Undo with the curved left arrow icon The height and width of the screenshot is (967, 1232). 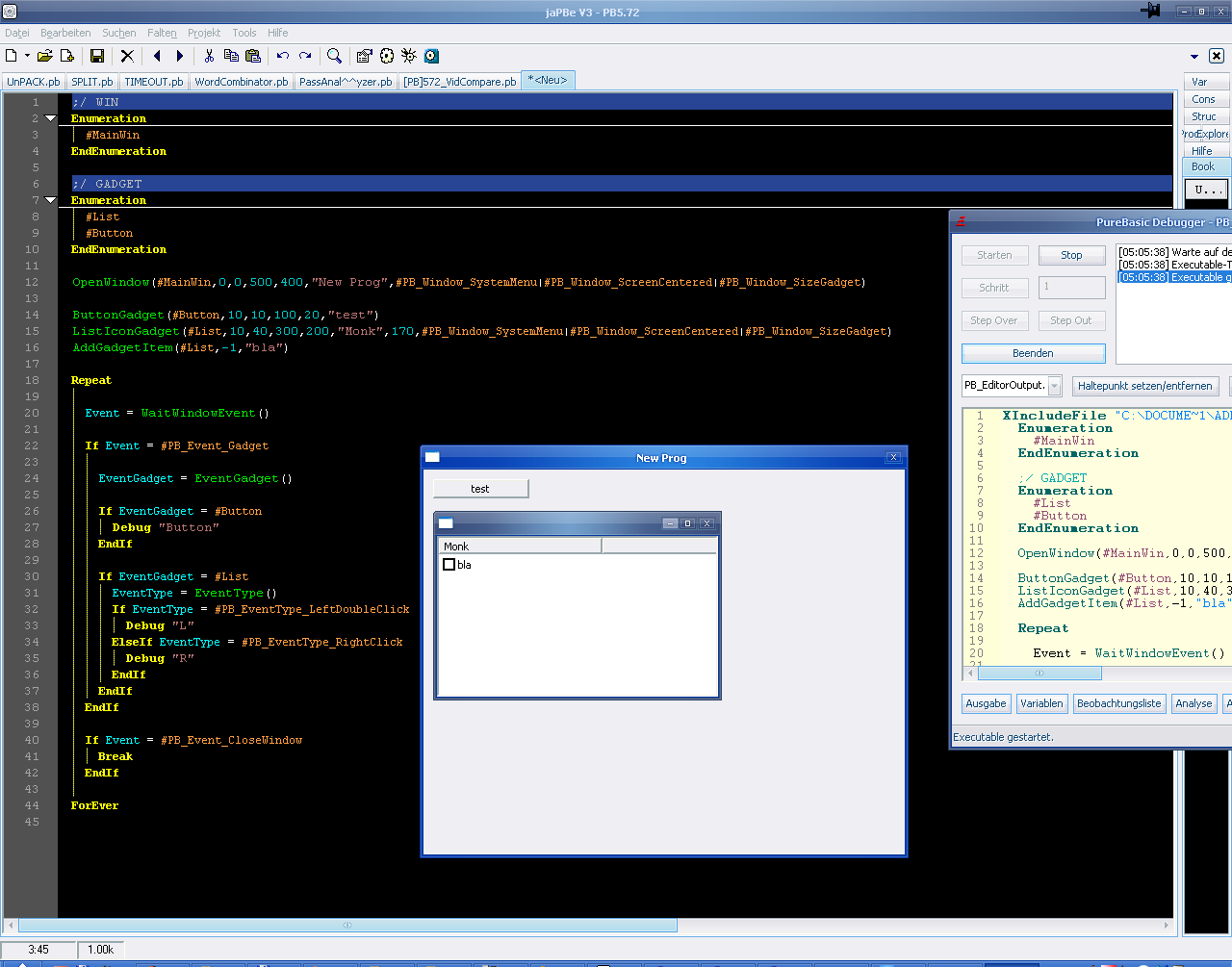pyautogui.click(x=283, y=56)
